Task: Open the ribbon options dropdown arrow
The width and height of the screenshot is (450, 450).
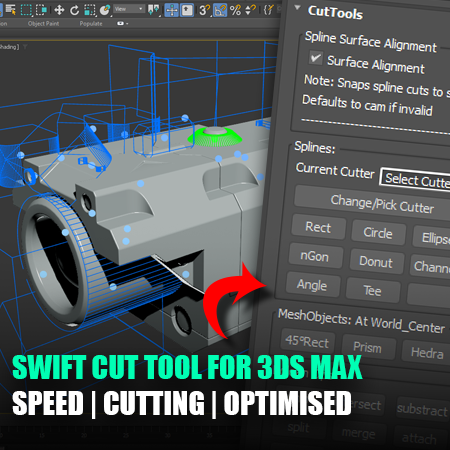Action: (127, 24)
